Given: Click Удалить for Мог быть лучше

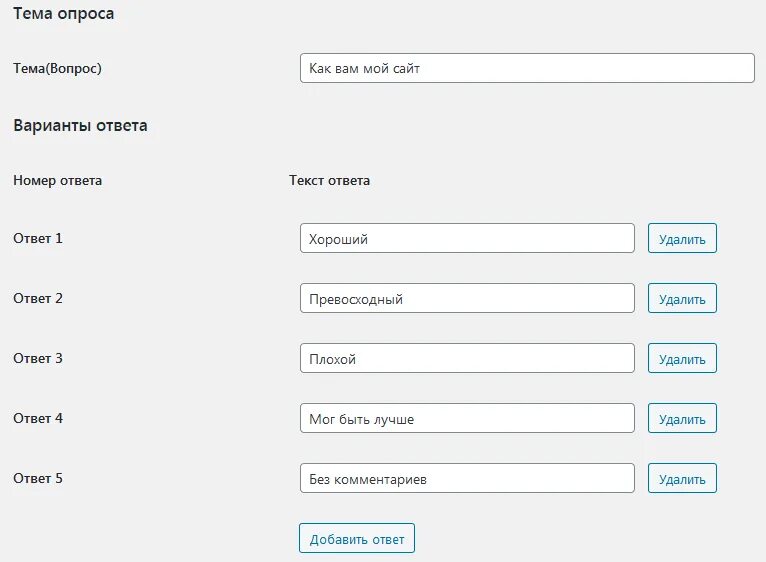Looking at the screenshot, I should point(682,419).
